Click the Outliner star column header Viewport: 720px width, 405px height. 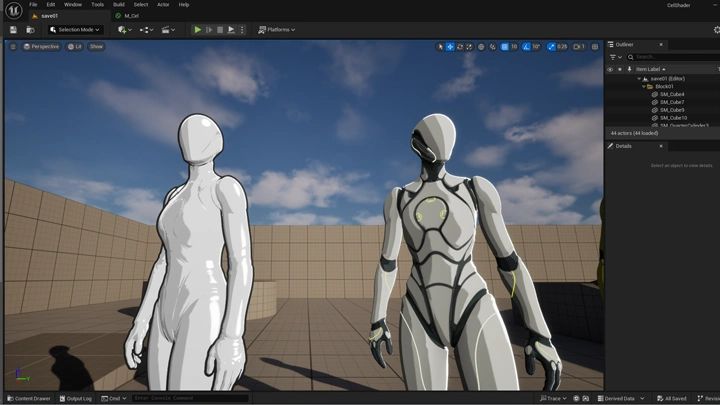619,69
